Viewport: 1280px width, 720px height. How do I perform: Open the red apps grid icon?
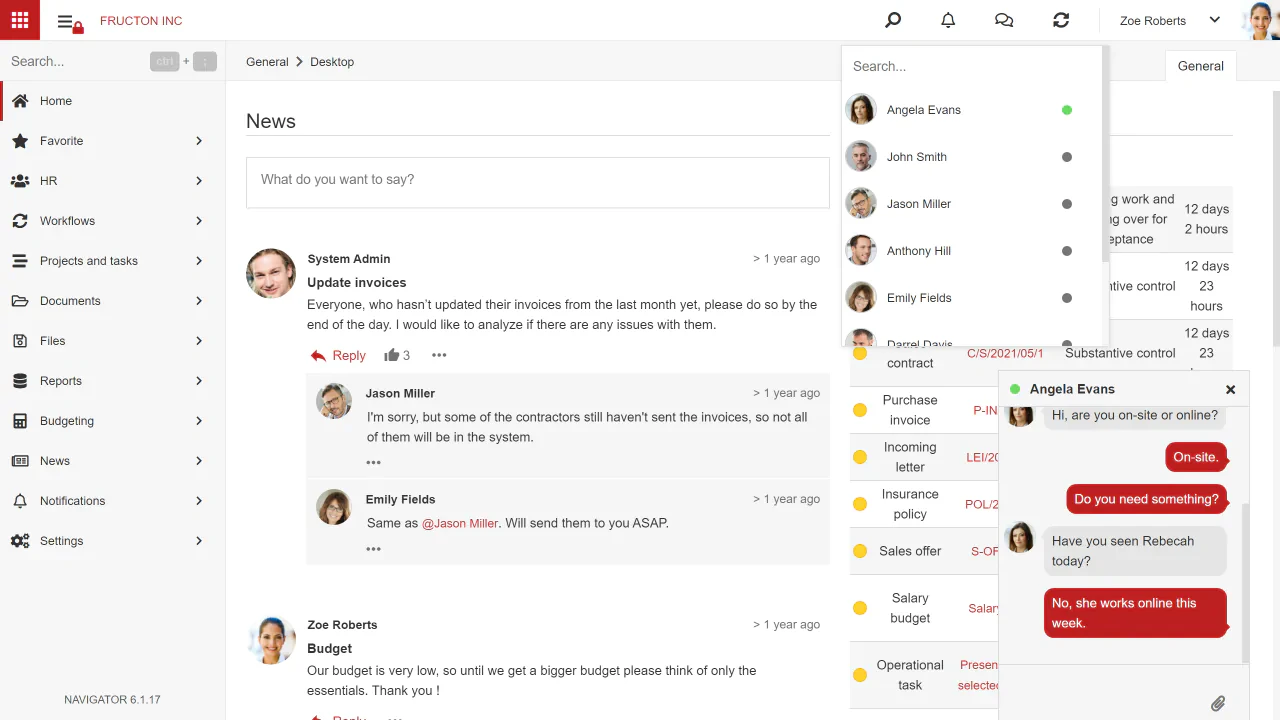(19, 20)
